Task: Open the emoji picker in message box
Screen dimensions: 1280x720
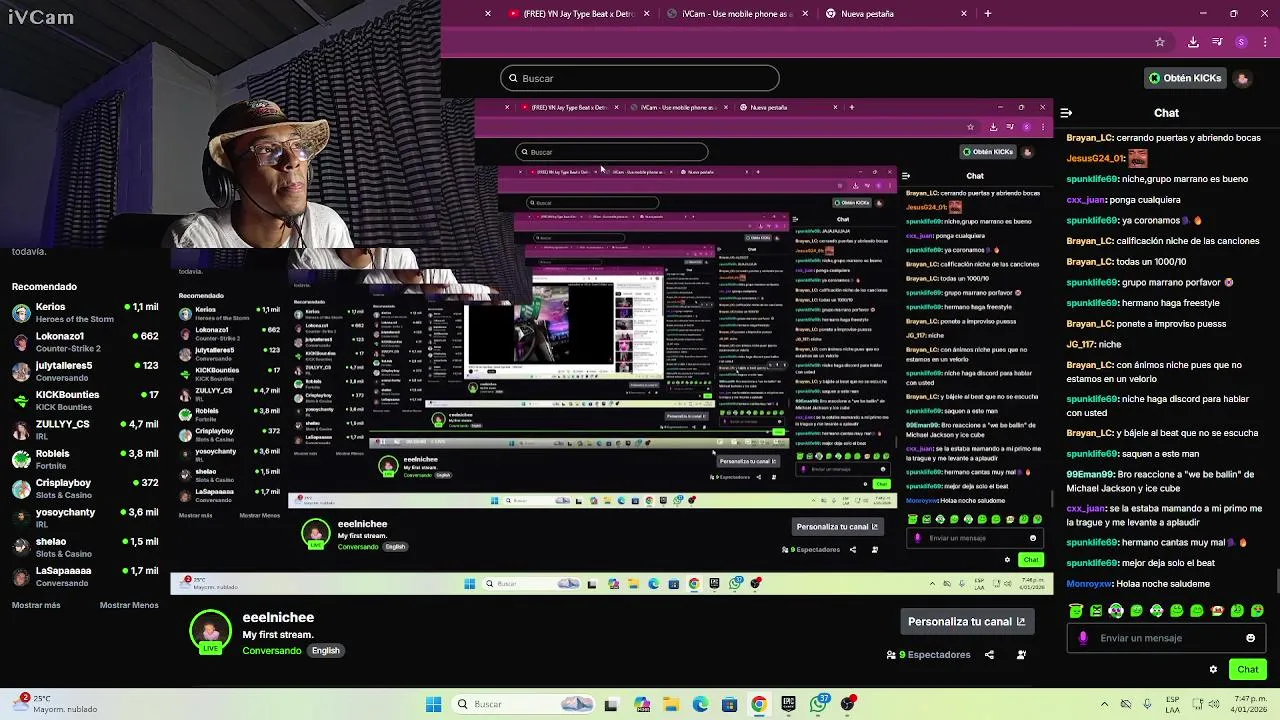Action: point(1250,638)
